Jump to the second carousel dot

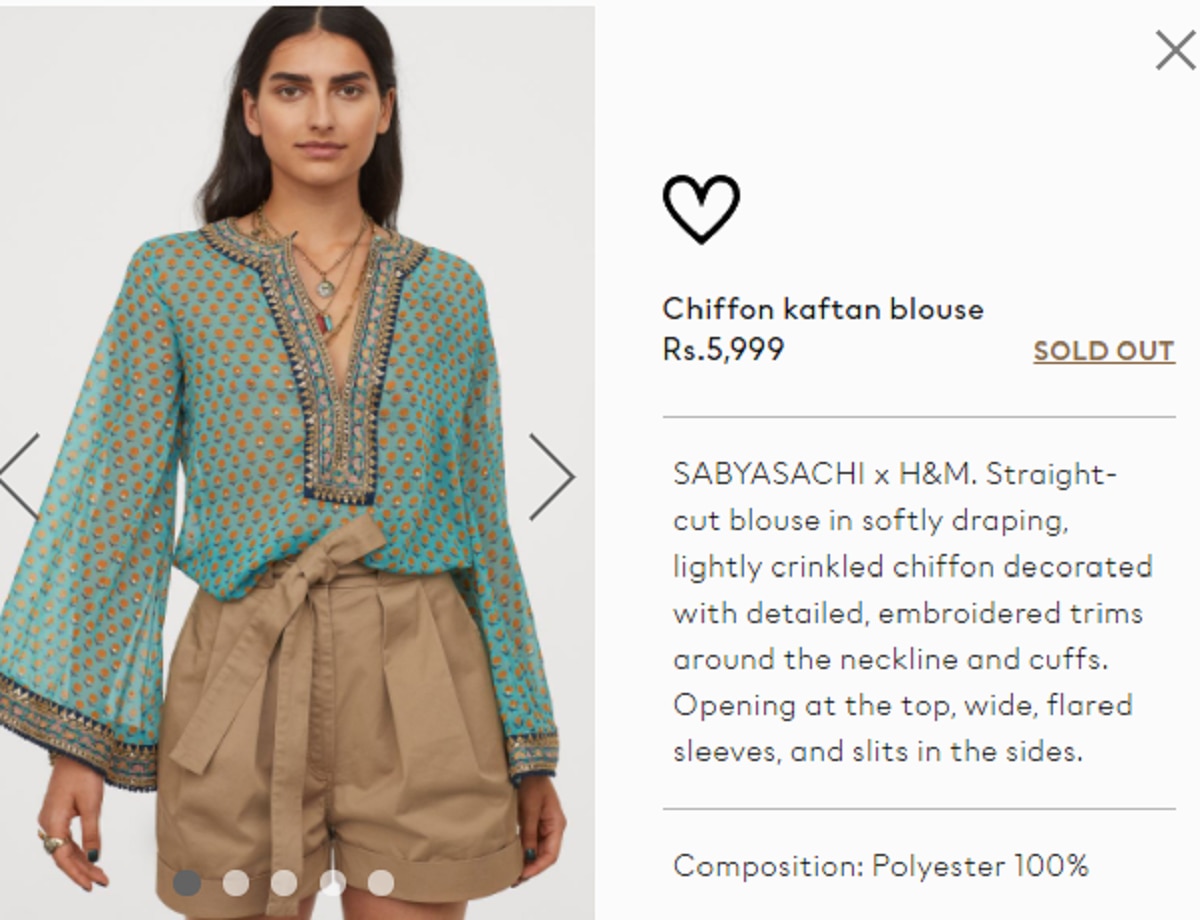click(235, 882)
